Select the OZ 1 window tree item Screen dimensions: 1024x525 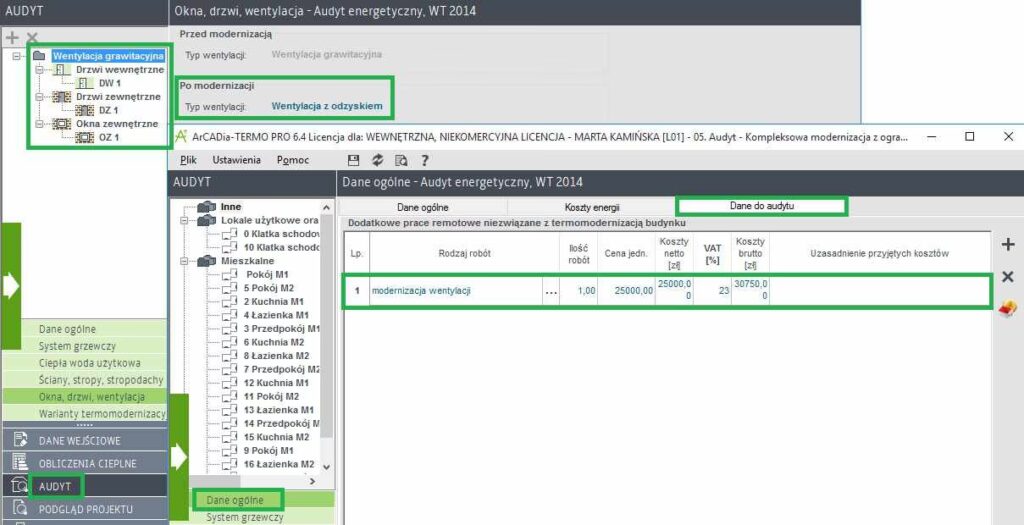108,137
